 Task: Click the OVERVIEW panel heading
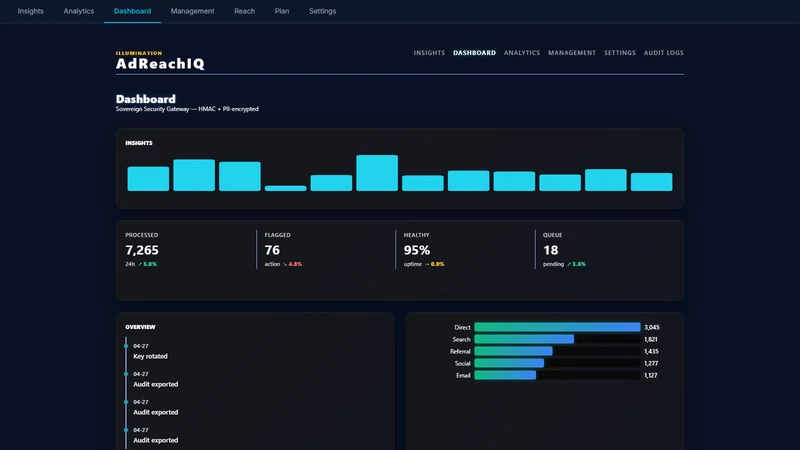(140, 327)
